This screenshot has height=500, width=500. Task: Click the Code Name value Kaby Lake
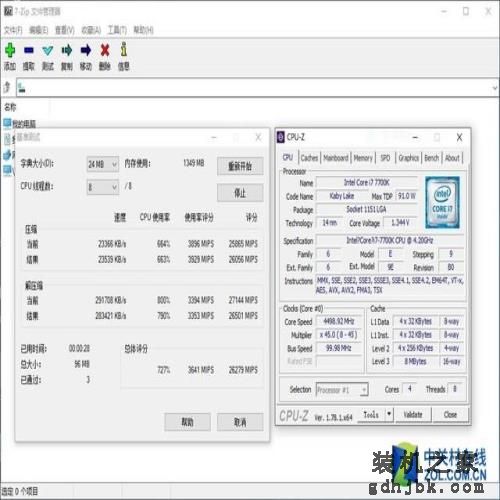click(x=342, y=196)
